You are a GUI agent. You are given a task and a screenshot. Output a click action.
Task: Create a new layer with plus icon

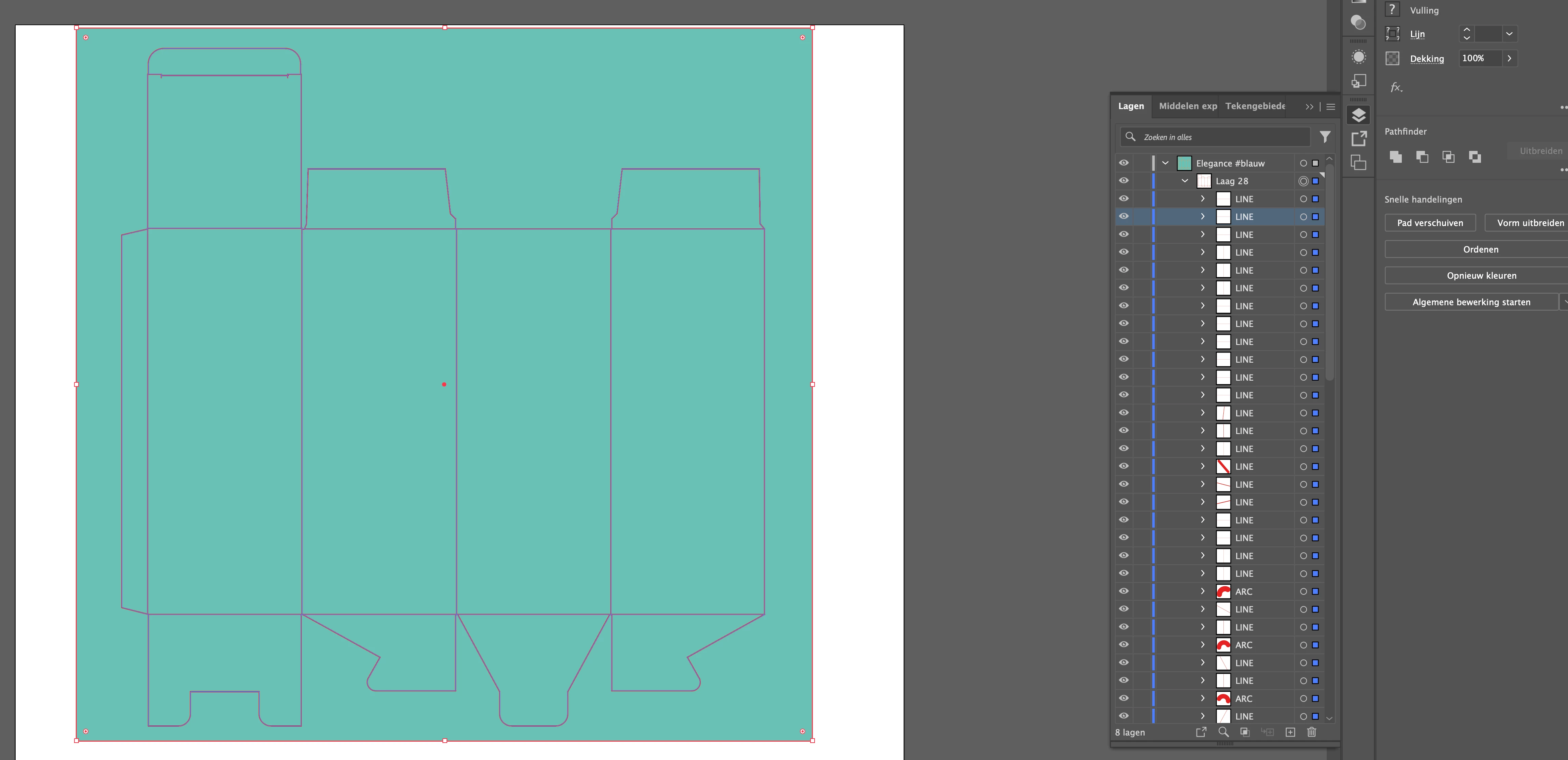click(x=1290, y=732)
